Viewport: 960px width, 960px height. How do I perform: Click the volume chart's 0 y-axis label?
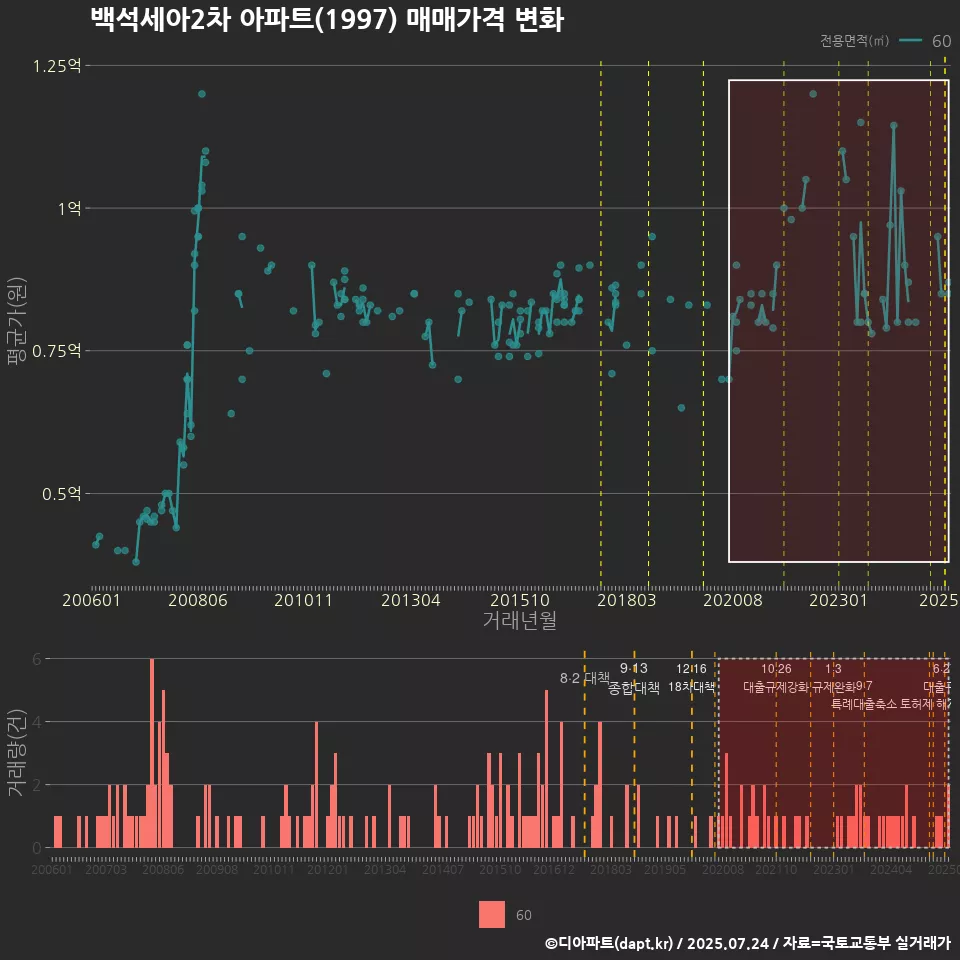click(x=37, y=848)
